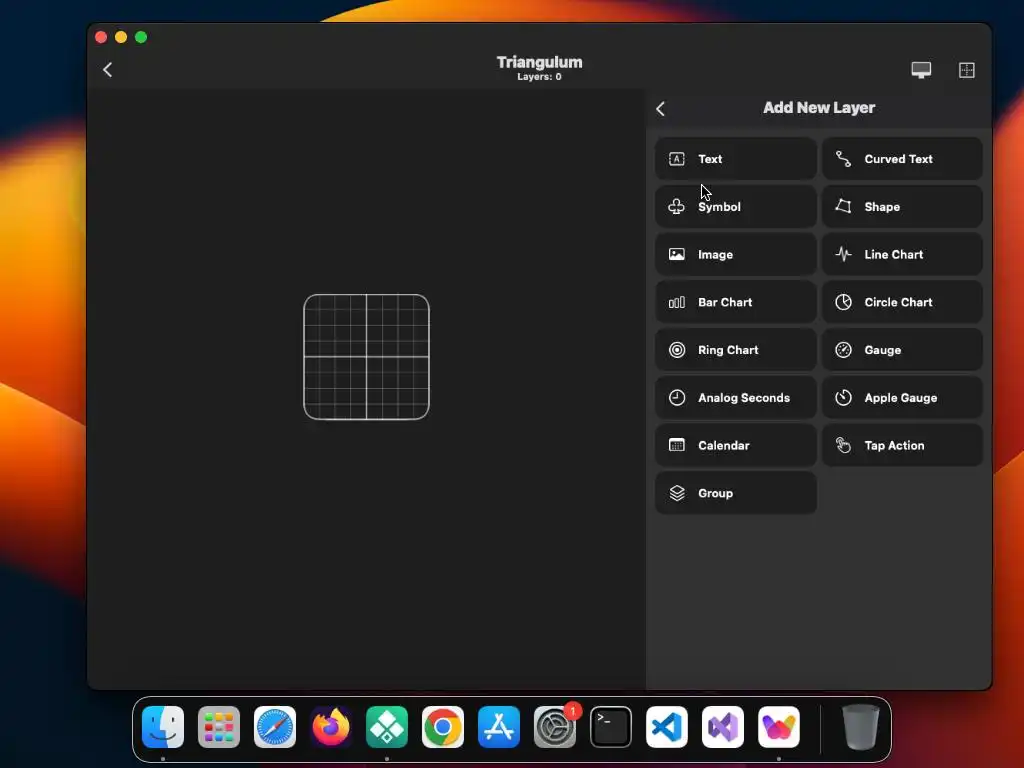
Task: Open the Trash in the dock
Action: [x=861, y=726]
